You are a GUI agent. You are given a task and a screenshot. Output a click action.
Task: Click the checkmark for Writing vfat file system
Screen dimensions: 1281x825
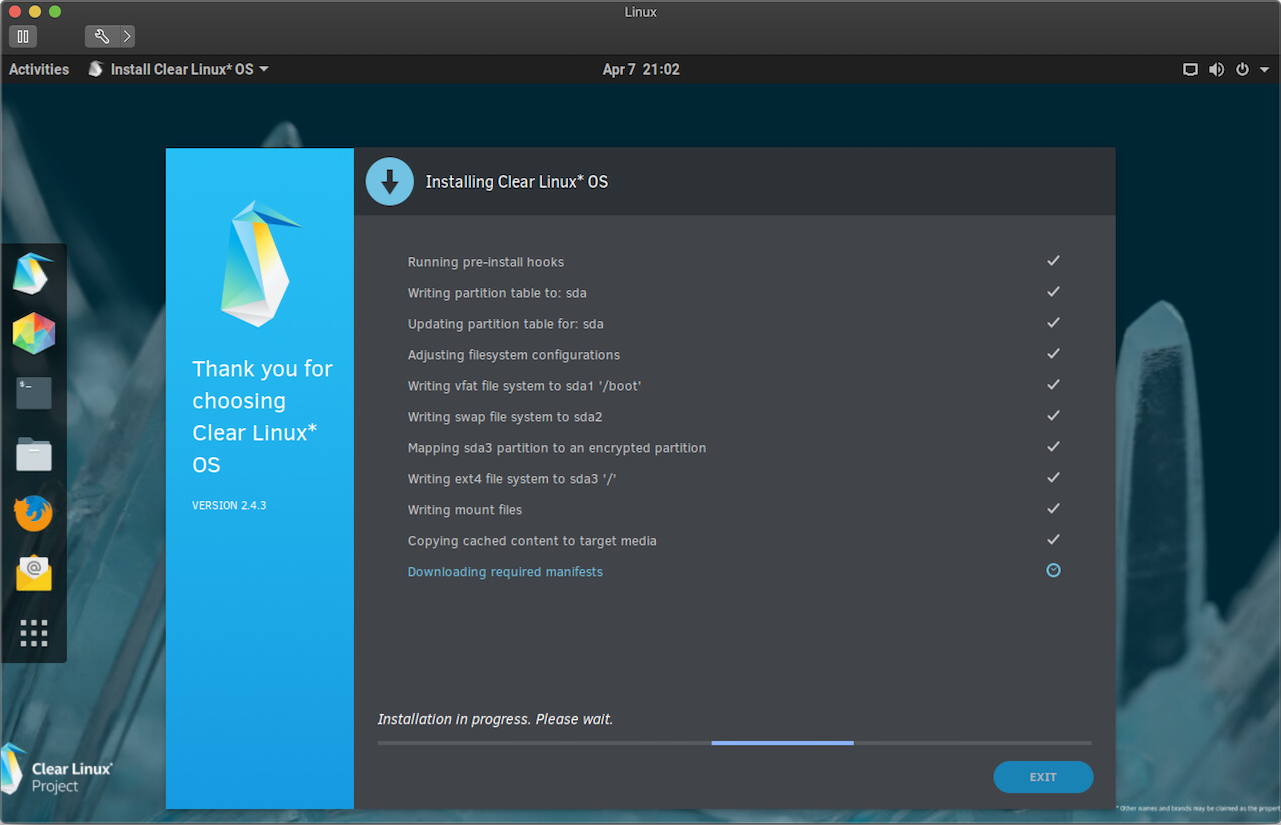(1053, 385)
